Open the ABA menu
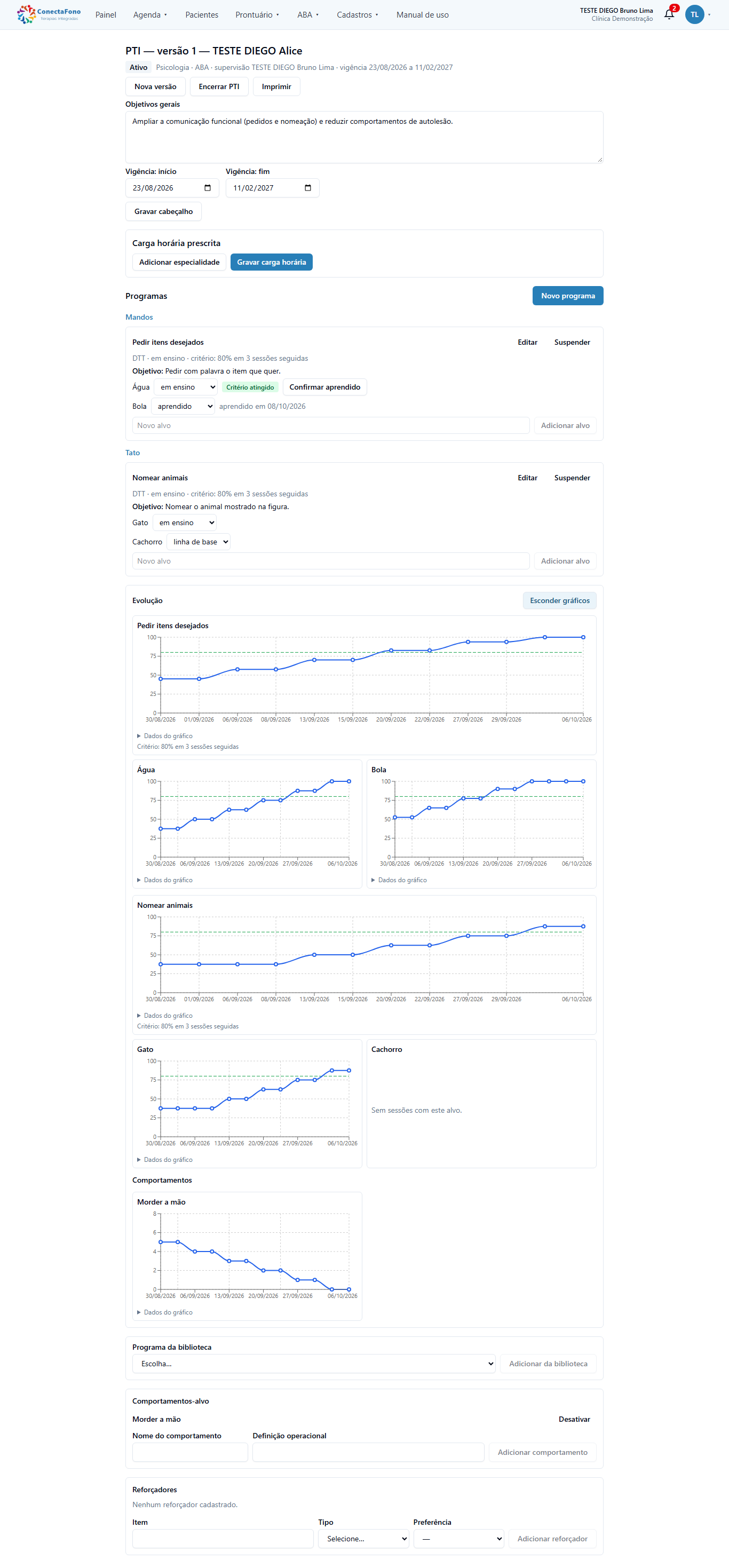Image resolution: width=729 pixels, height=1568 pixels. pyautogui.click(x=308, y=14)
